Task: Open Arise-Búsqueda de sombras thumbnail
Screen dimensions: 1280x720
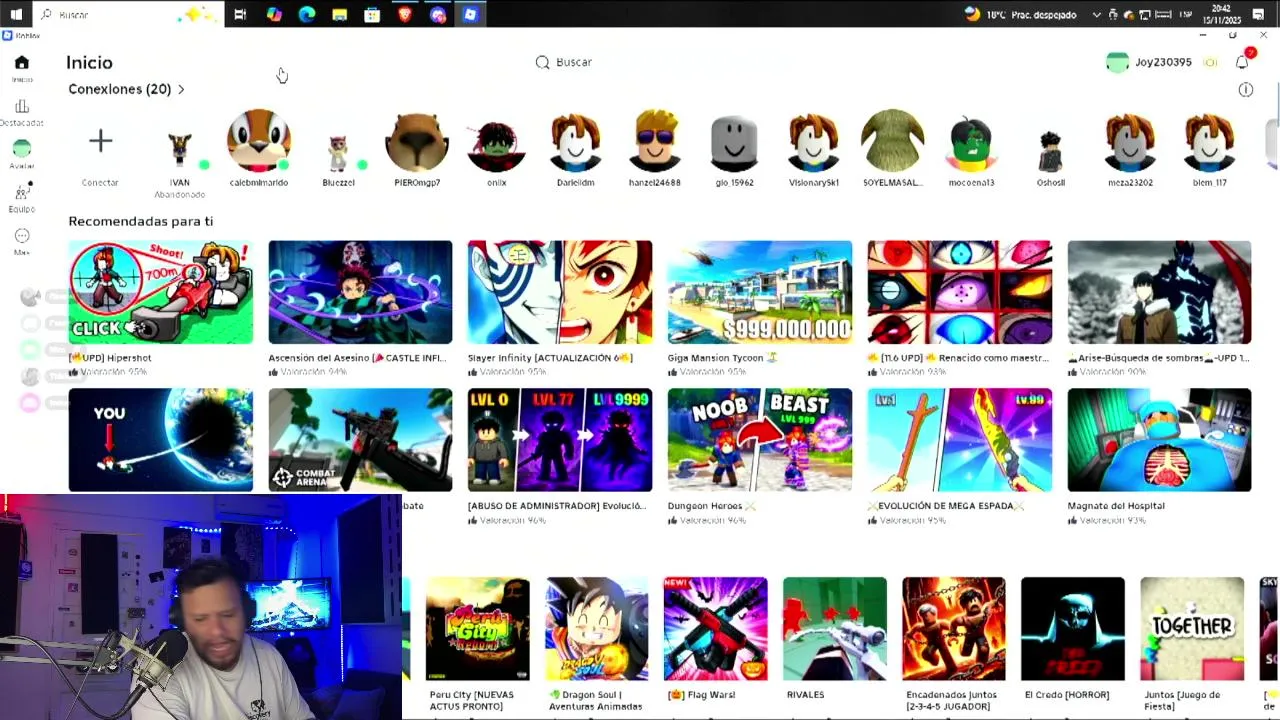Action: click(x=1159, y=292)
